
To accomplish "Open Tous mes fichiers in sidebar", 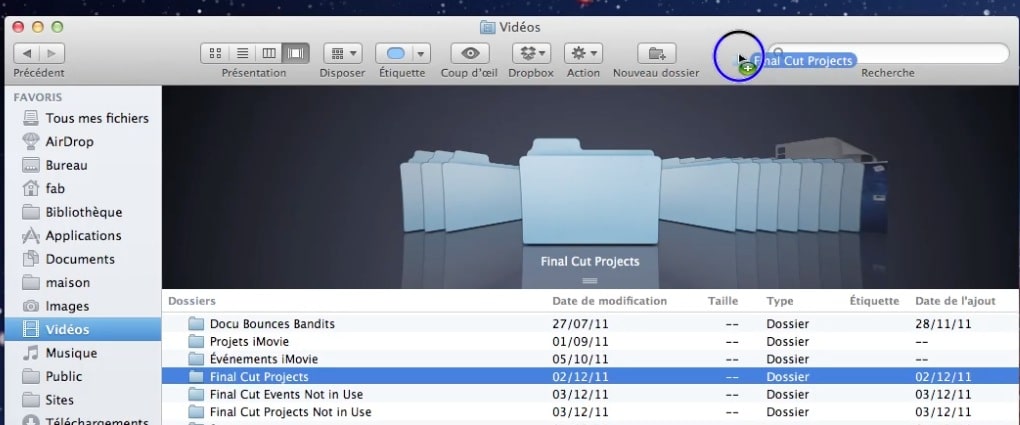I will coord(83,118).
